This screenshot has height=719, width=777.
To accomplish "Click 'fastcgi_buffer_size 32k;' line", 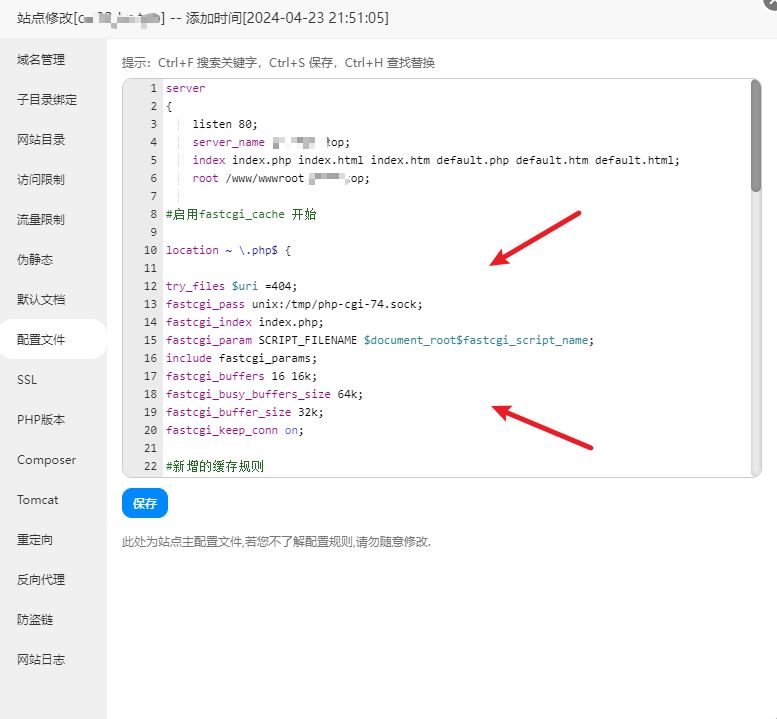I will pos(245,412).
